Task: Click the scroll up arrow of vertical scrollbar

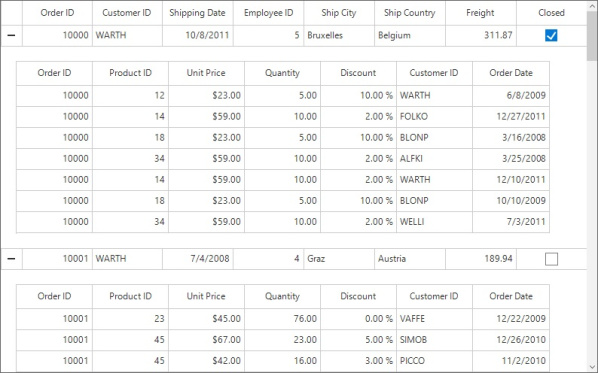Action: [x=592, y=5]
